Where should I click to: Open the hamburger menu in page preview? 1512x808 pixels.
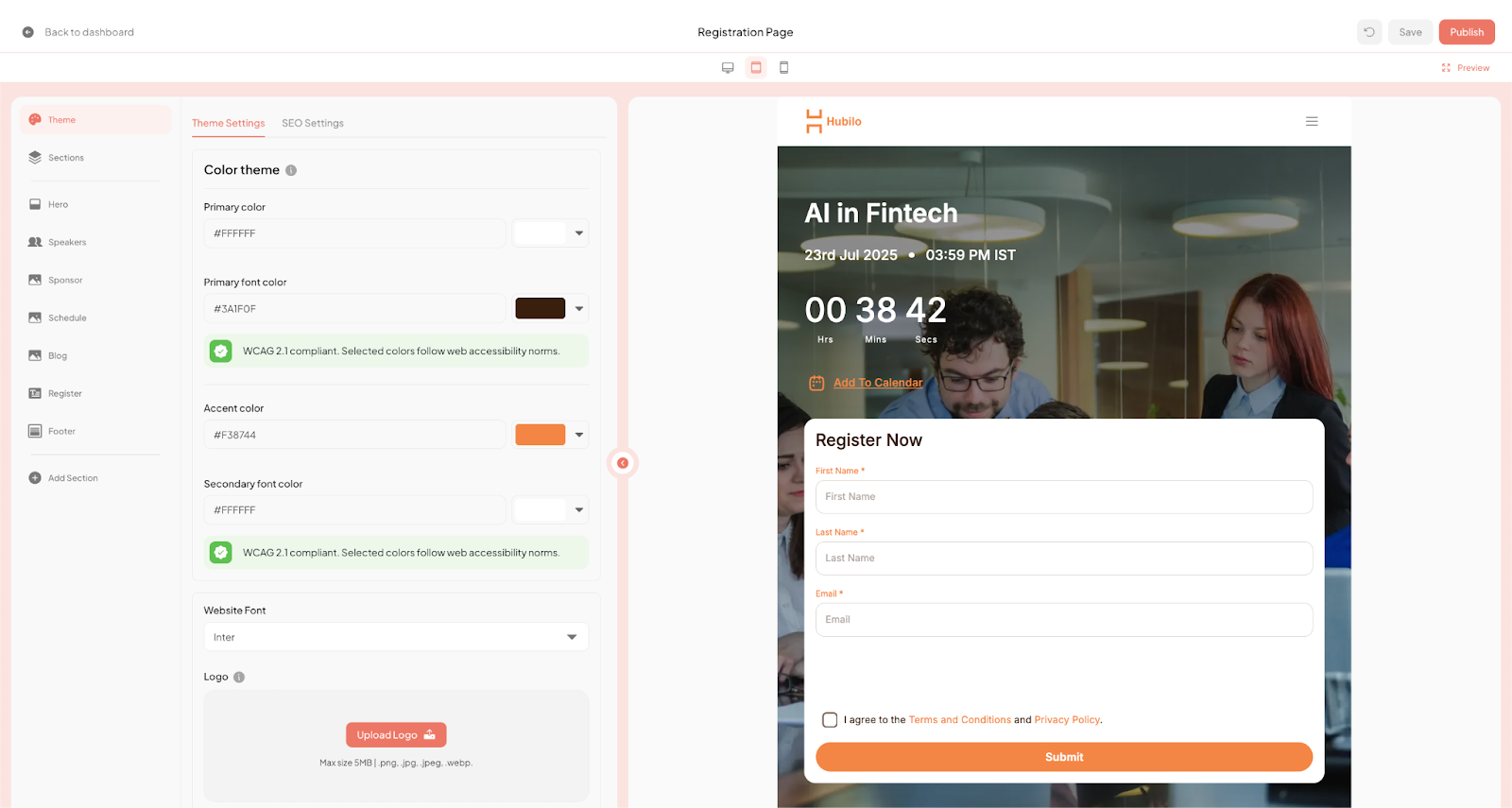point(1312,121)
